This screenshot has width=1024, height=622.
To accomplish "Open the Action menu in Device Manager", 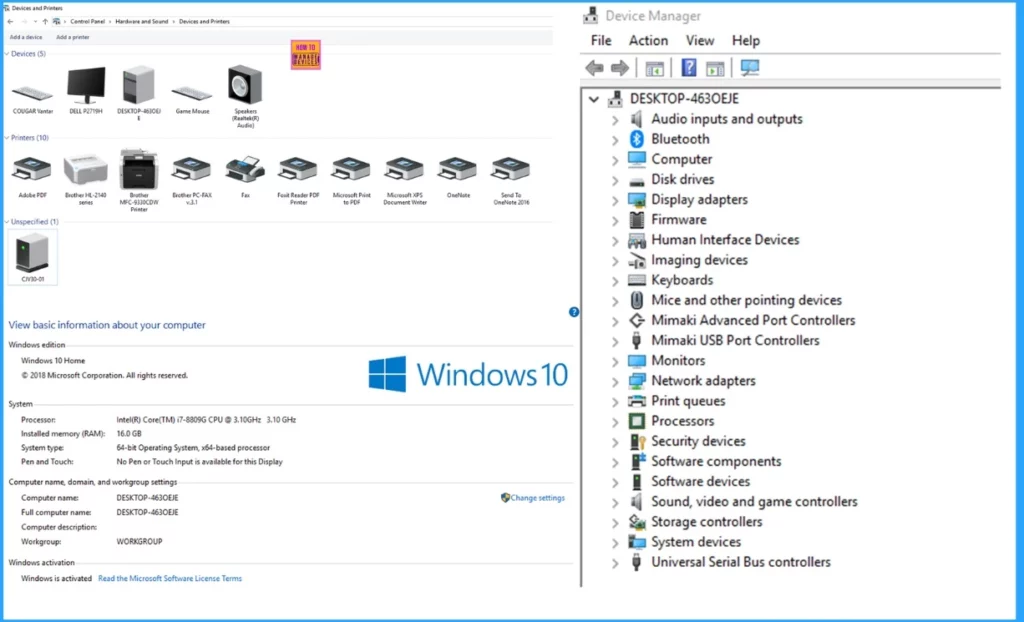I will (x=648, y=41).
